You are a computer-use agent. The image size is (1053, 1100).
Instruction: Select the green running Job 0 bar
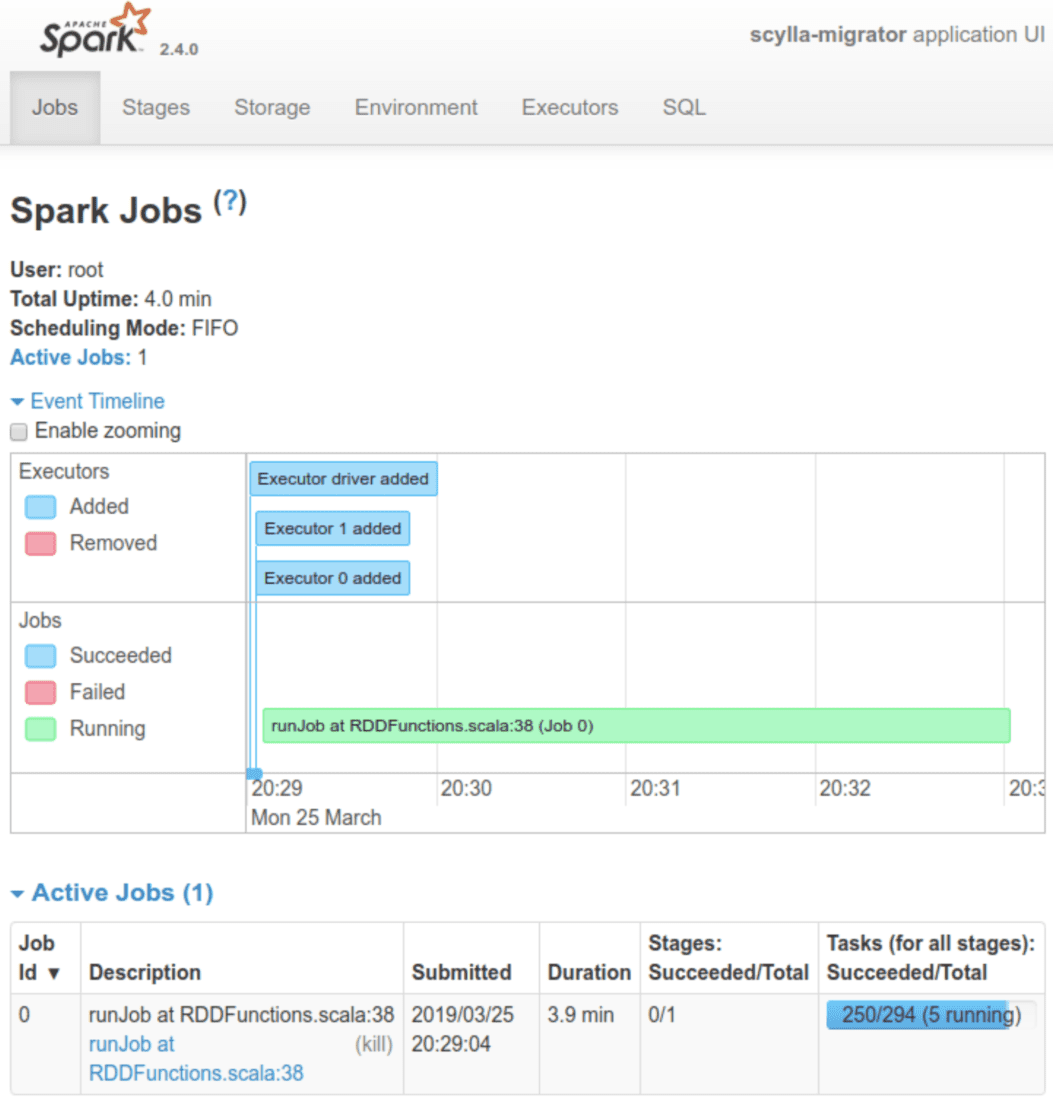[x=636, y=725]
